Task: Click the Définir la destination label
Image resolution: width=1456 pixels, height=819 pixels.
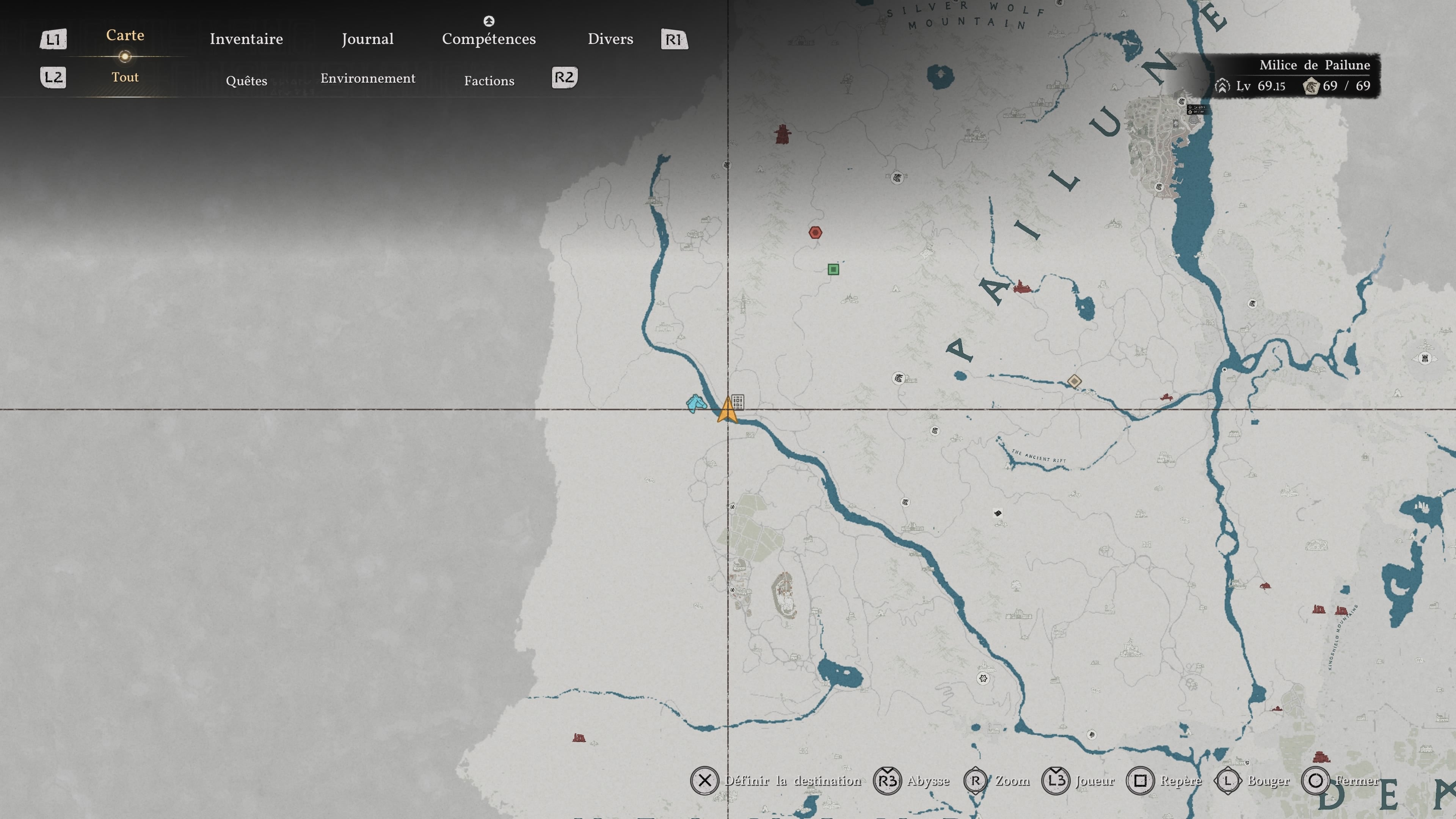Action: click(x=793, y=781)
